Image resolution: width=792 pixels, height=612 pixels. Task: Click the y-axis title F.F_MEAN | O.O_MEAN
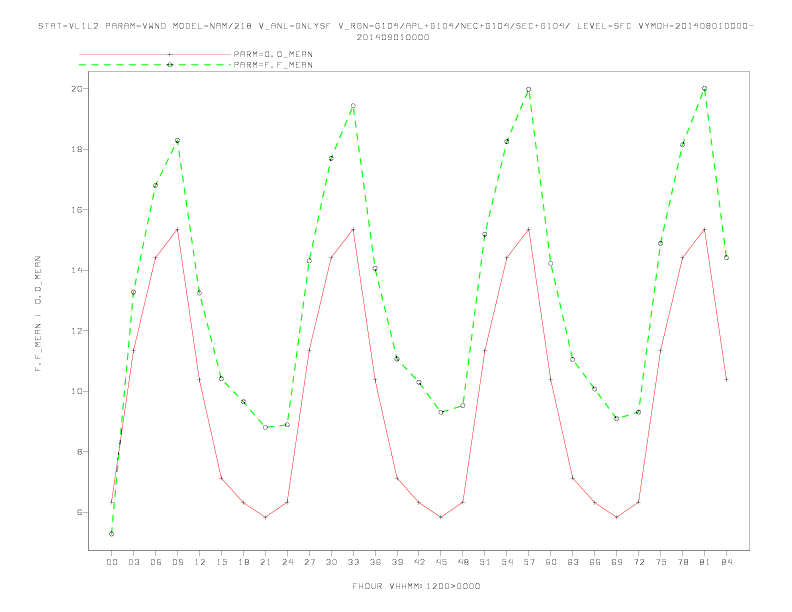(38, 314)
